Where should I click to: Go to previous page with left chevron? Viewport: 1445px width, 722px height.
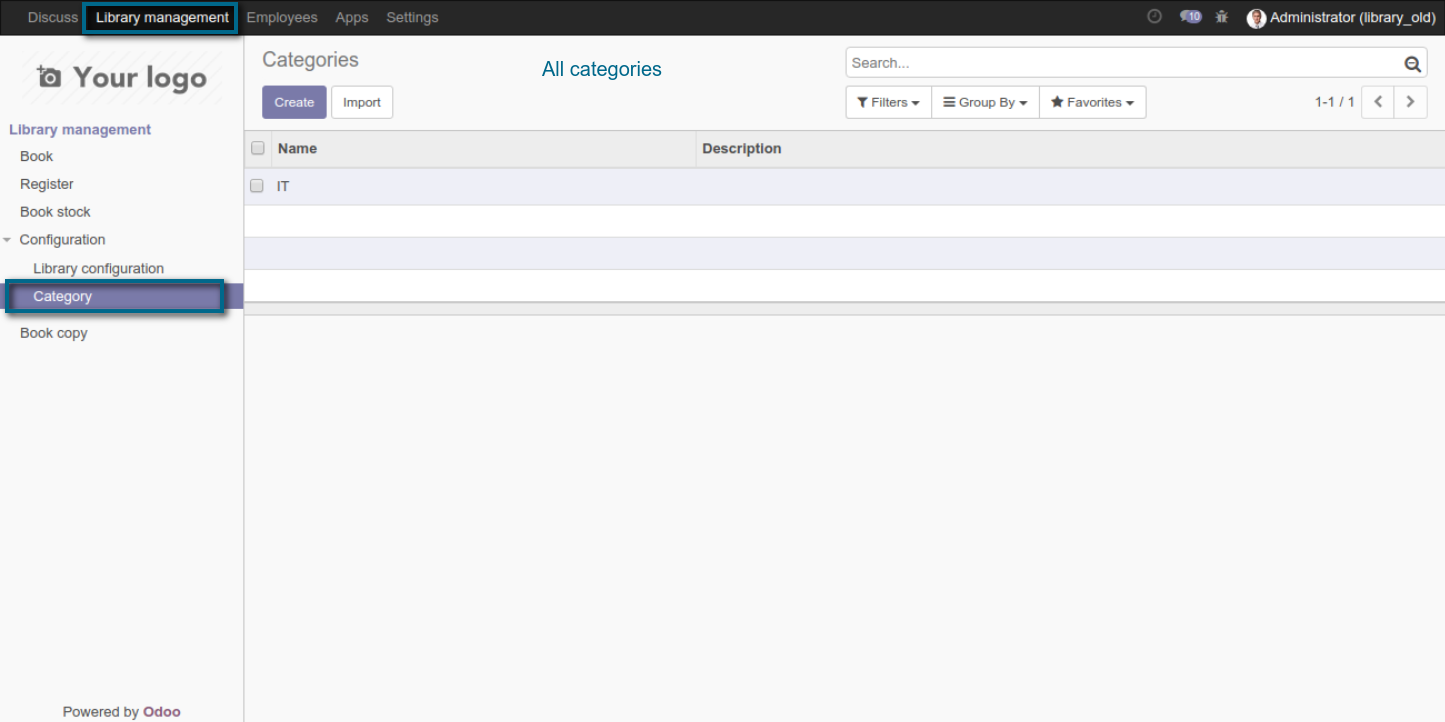click(x=1378, y=102)
